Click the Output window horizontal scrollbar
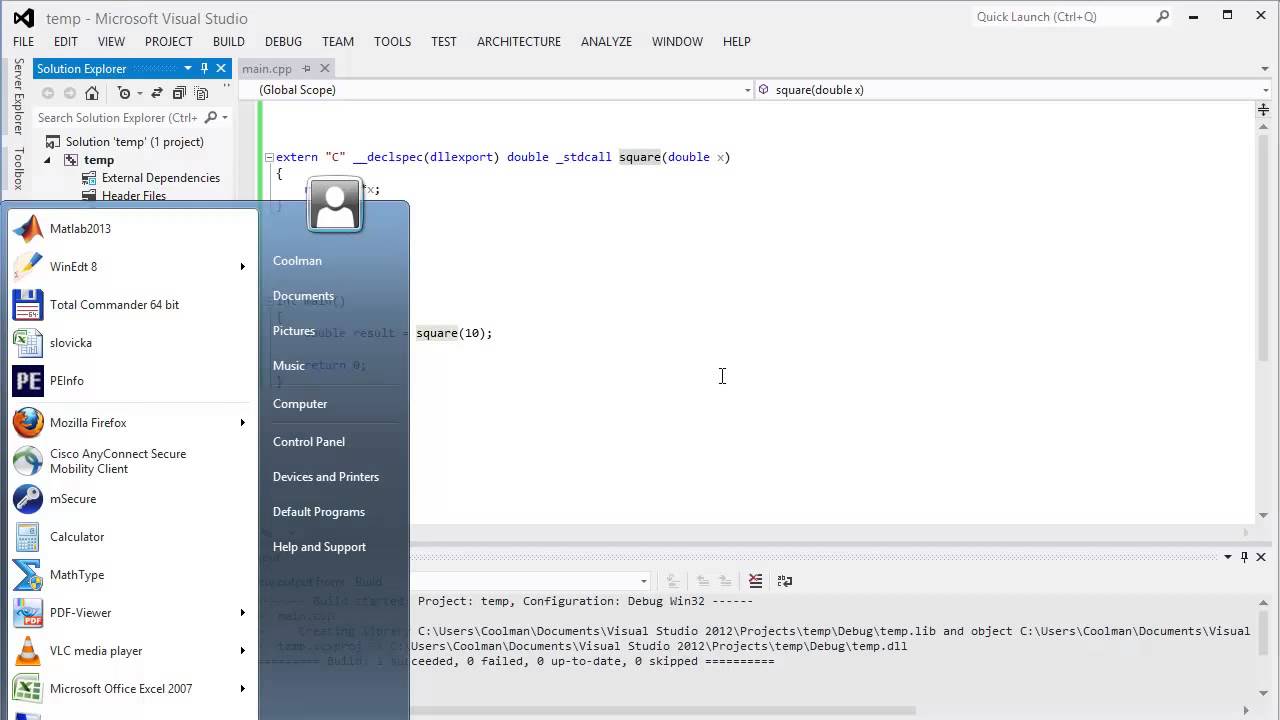 [662, 711]
